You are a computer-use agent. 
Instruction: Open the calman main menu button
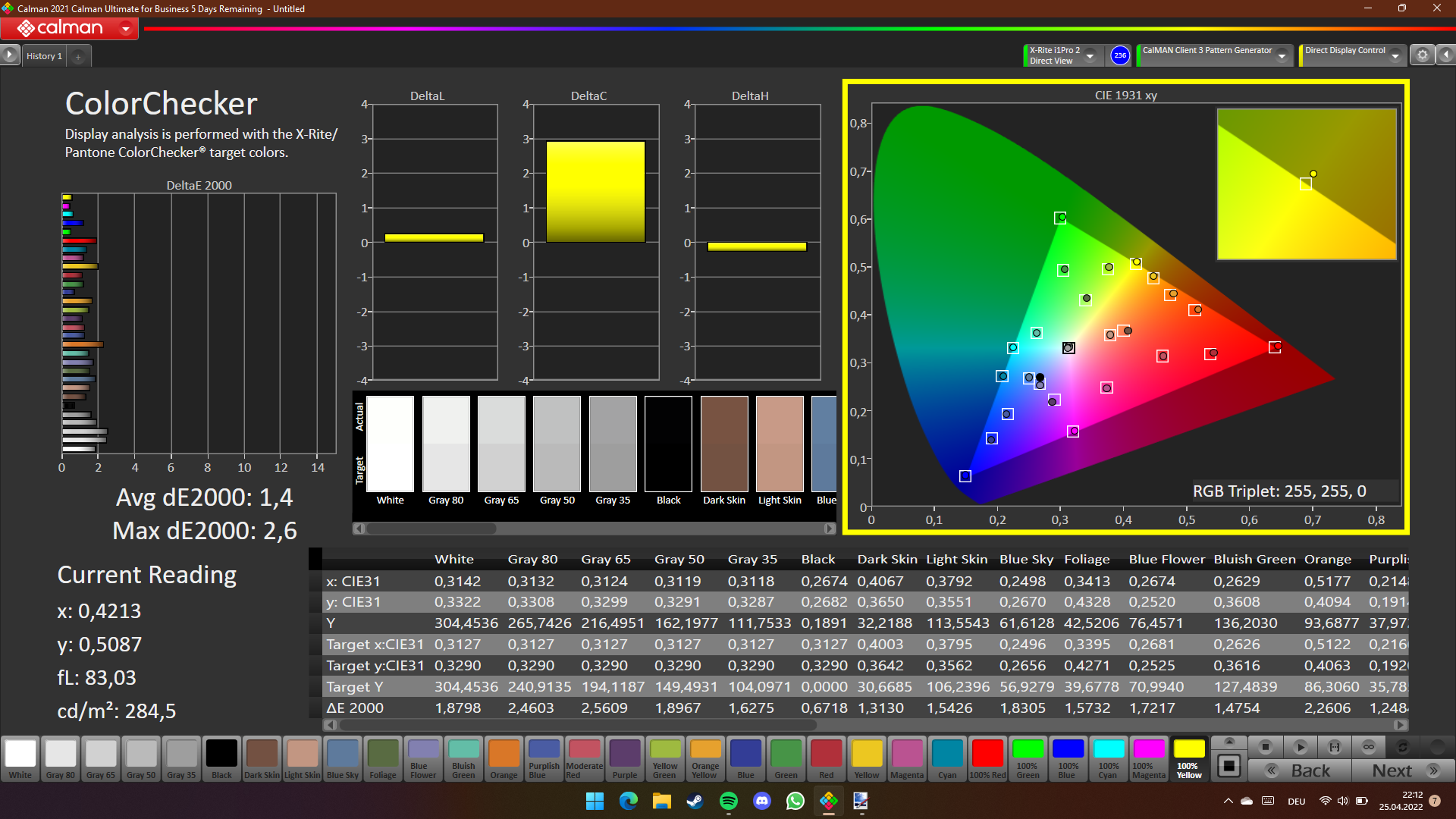tap(70, 28)
